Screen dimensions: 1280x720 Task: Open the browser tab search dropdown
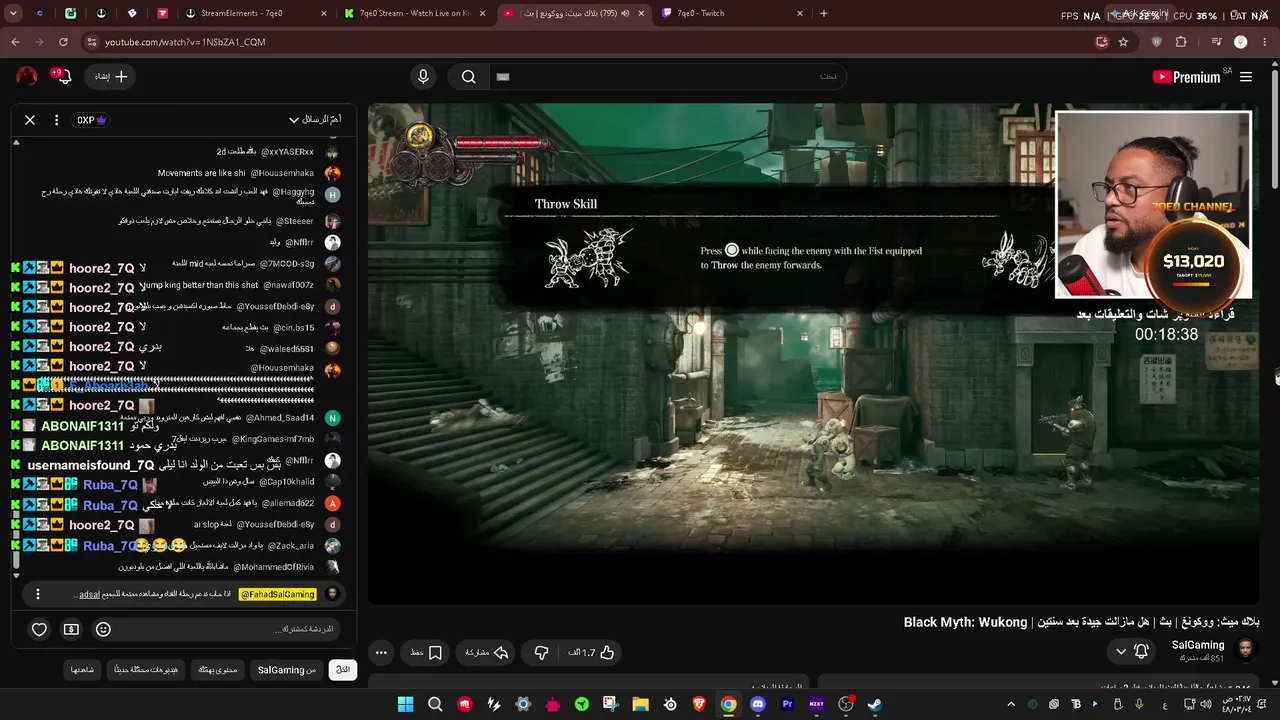click(13, 14)
